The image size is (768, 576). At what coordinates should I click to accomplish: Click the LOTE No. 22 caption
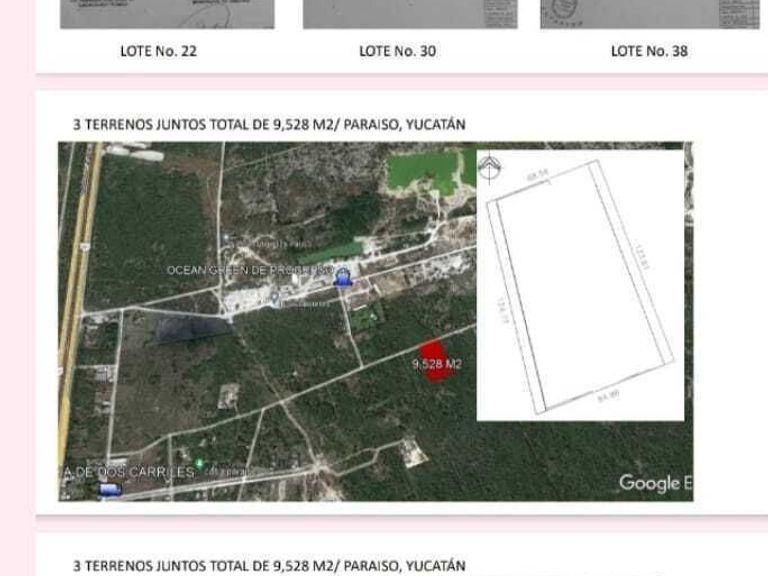(x=159, y=51)
